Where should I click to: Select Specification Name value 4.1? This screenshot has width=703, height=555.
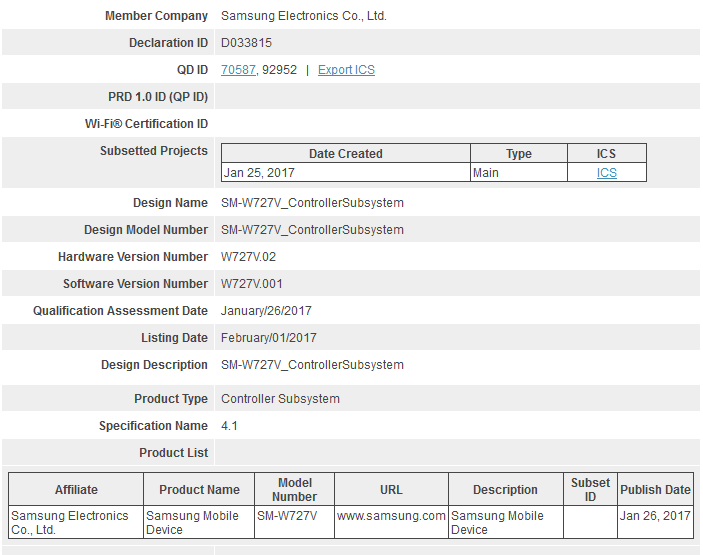point(229,425)
